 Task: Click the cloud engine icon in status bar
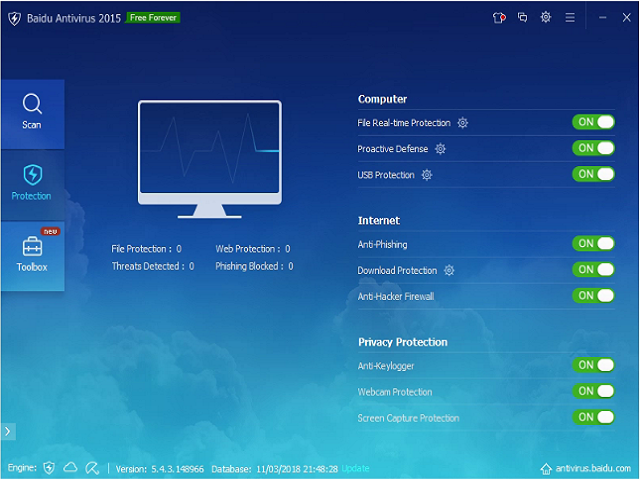pyautogui.click(x=70, y=467)
